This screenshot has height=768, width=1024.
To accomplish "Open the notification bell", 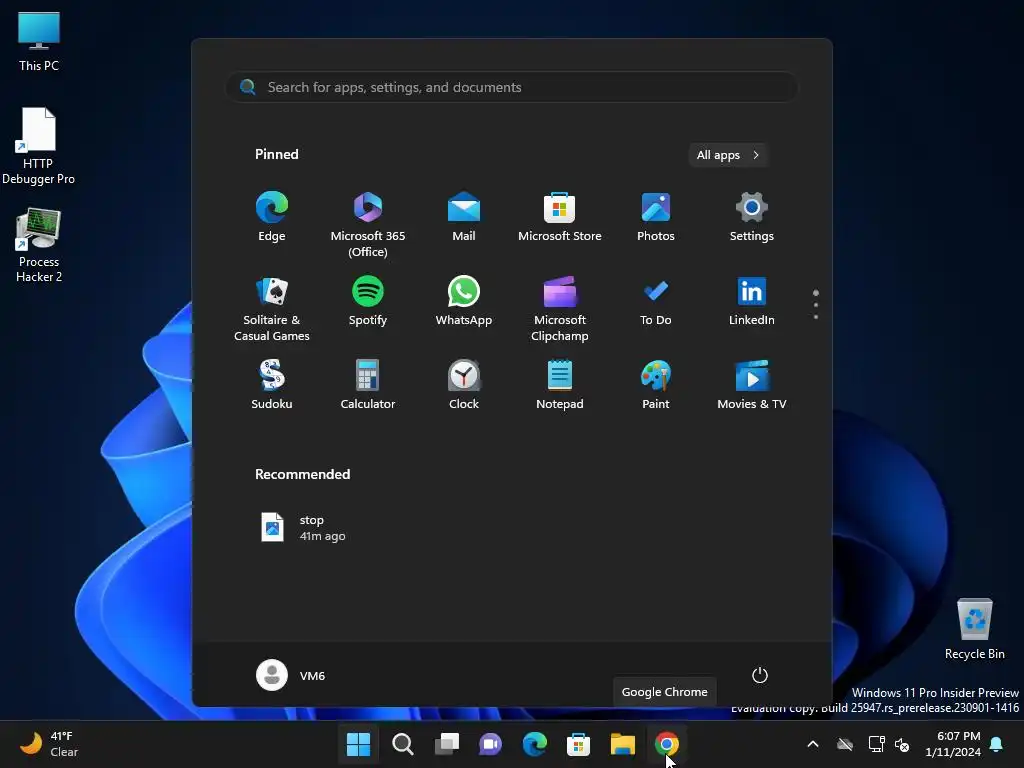I will (x=997, y=744).
